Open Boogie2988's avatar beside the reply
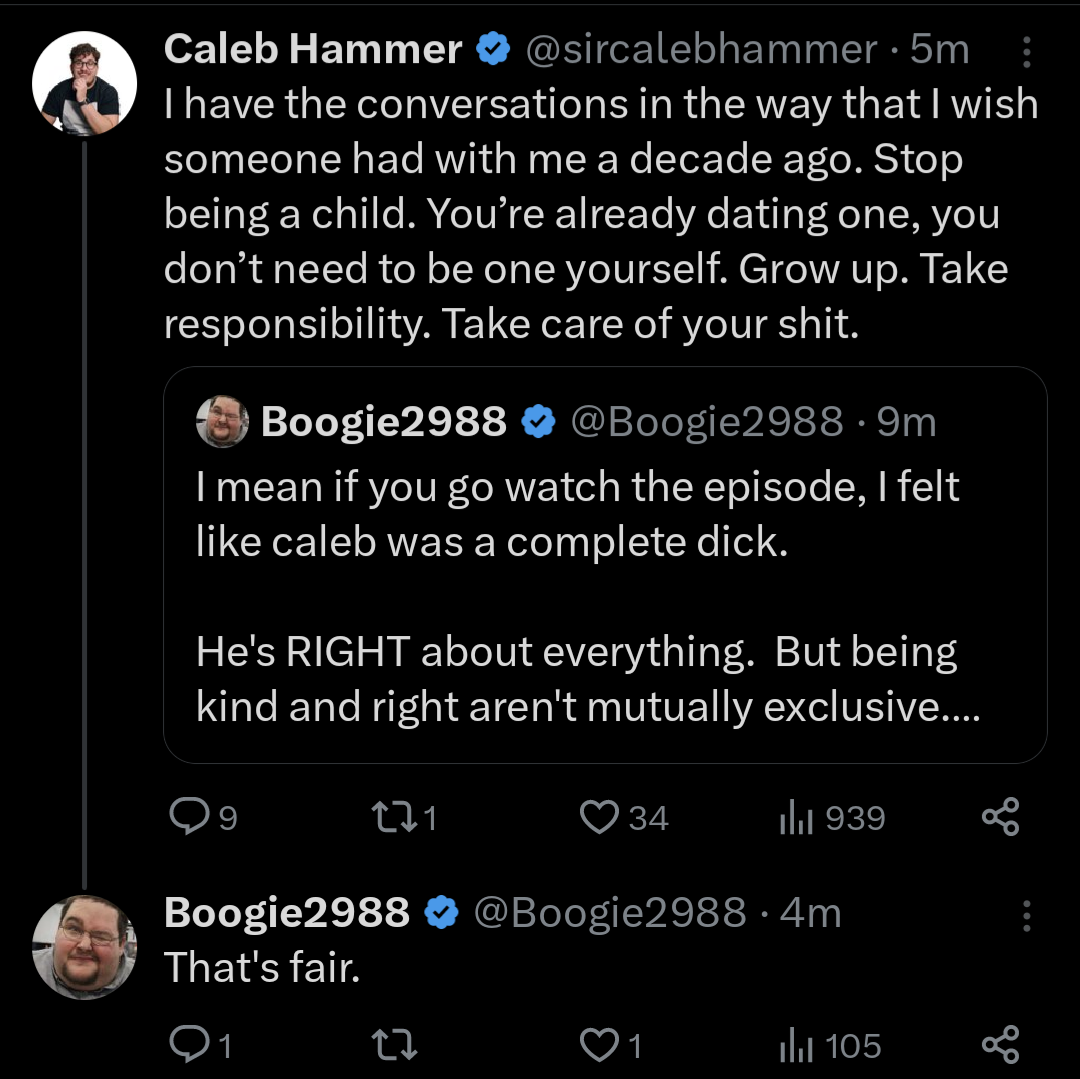Image resolution: width=1080 pixels, height=1079 pixels. coord(84,947)
